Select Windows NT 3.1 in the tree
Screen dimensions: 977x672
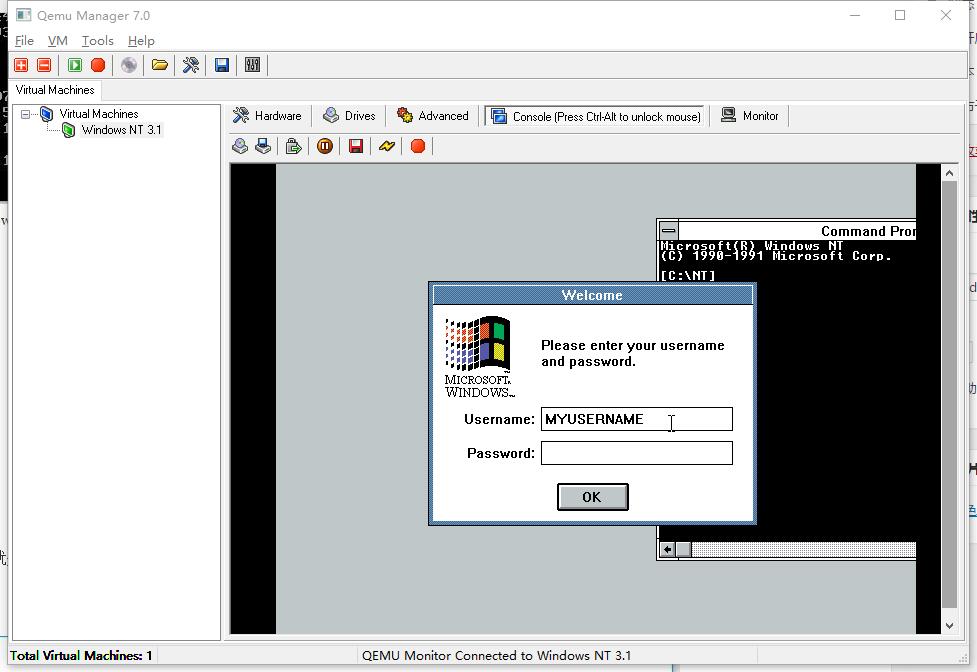pyautogui.click(x=122, y=130)
